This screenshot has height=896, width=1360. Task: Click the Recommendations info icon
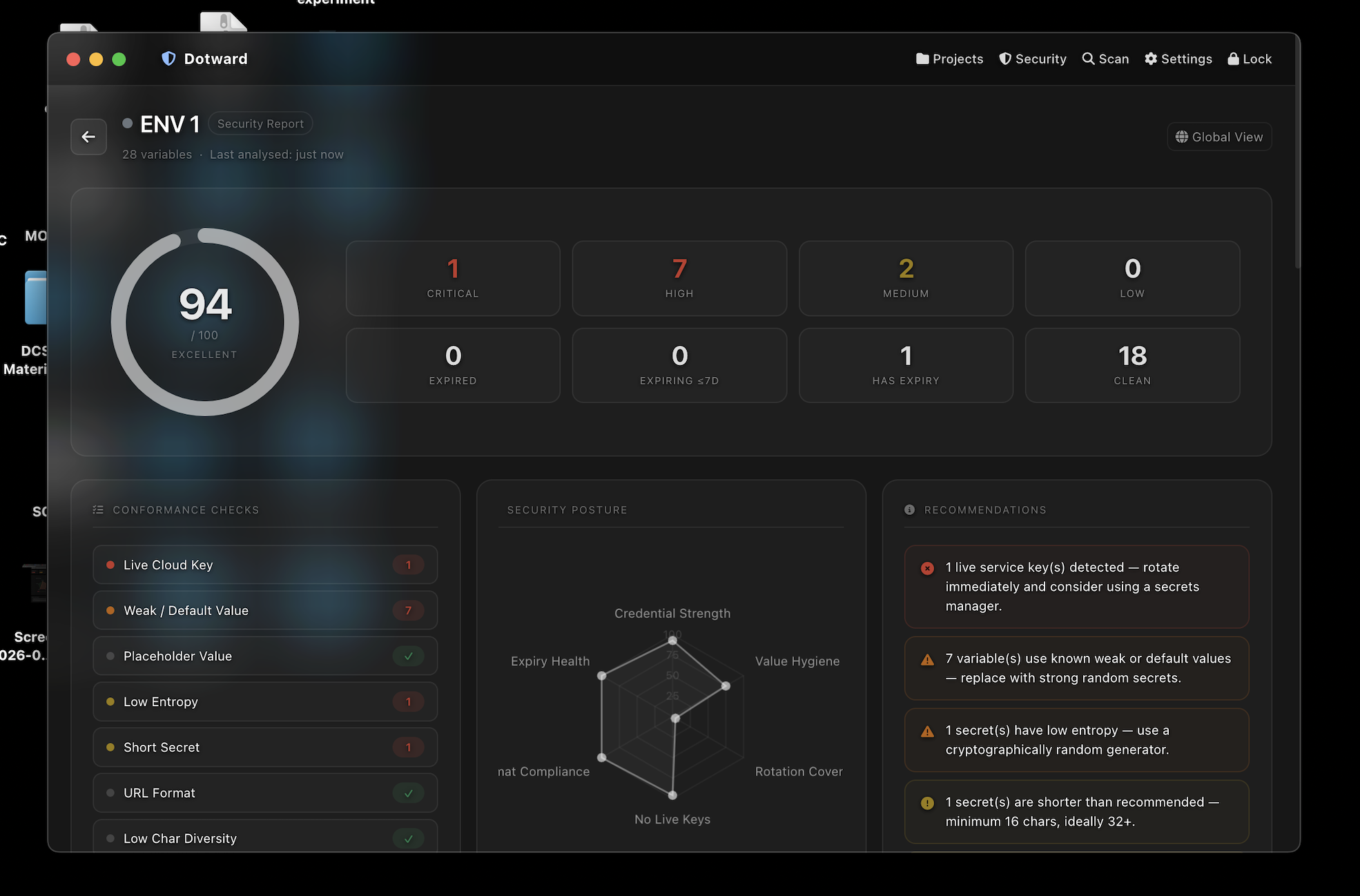click(909, 509)
